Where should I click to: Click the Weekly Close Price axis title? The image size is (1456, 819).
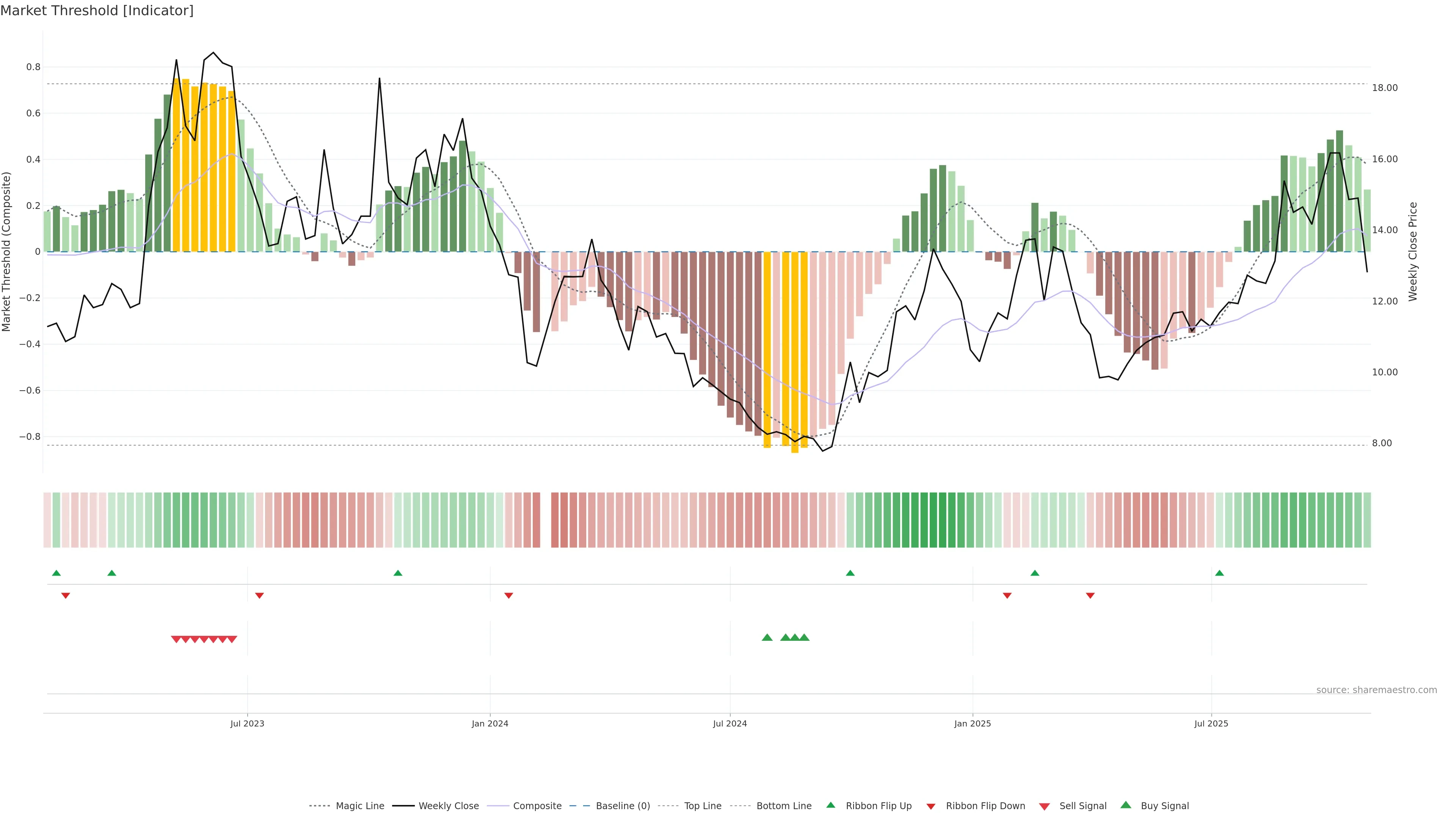(1413, 251)
